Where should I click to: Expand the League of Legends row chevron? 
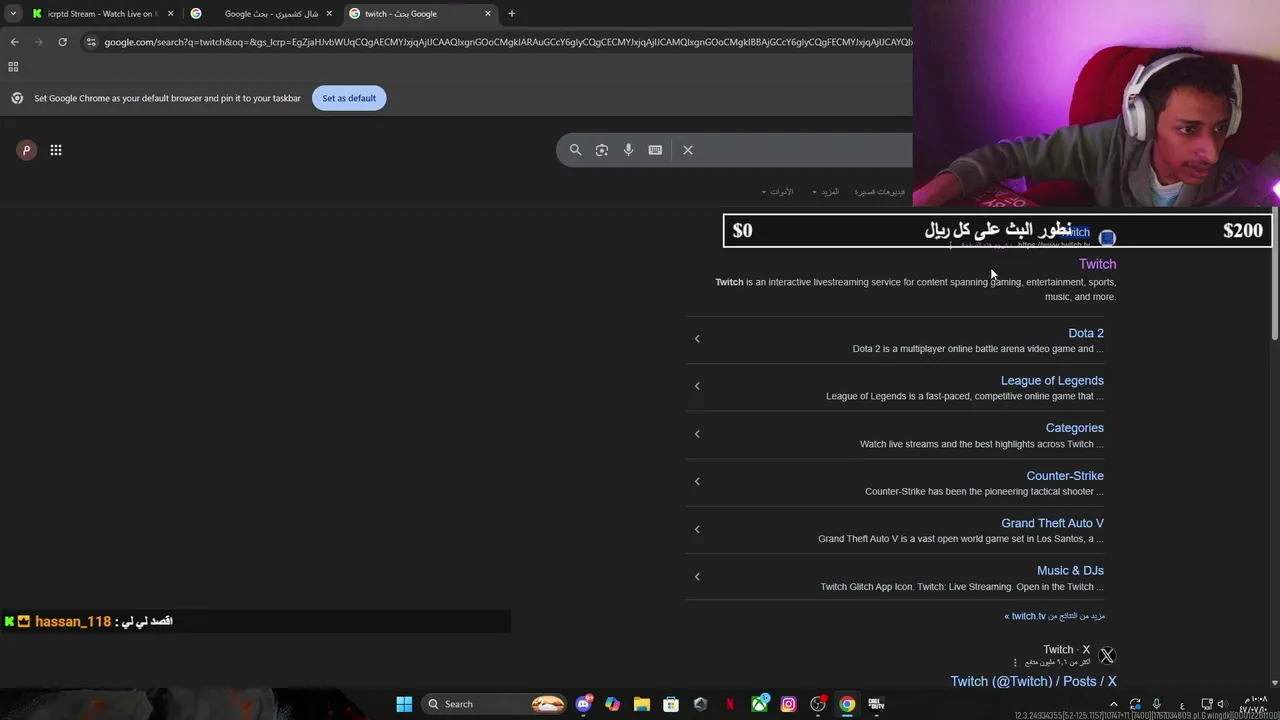(697, 386)
